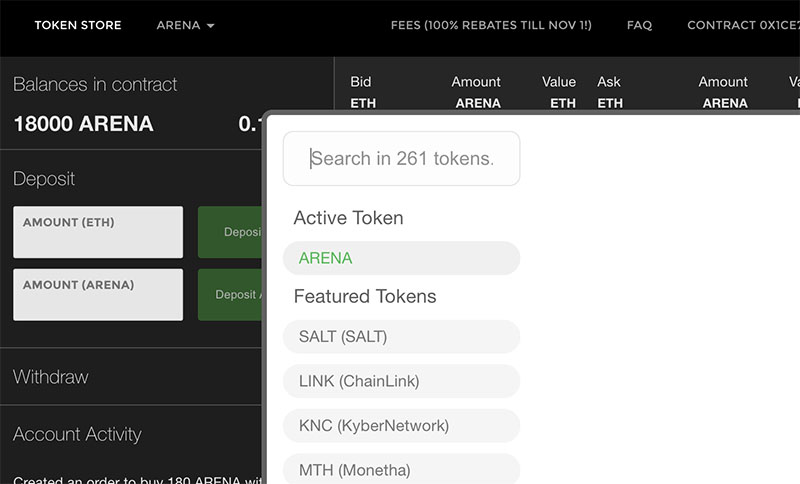Expand the ARENA token dropdown

[185, 25]
